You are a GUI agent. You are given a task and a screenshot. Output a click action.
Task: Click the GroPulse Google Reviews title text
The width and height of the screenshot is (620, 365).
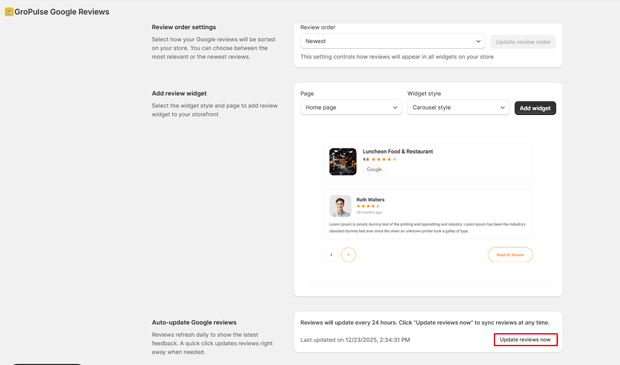click(x=62, y=12)
